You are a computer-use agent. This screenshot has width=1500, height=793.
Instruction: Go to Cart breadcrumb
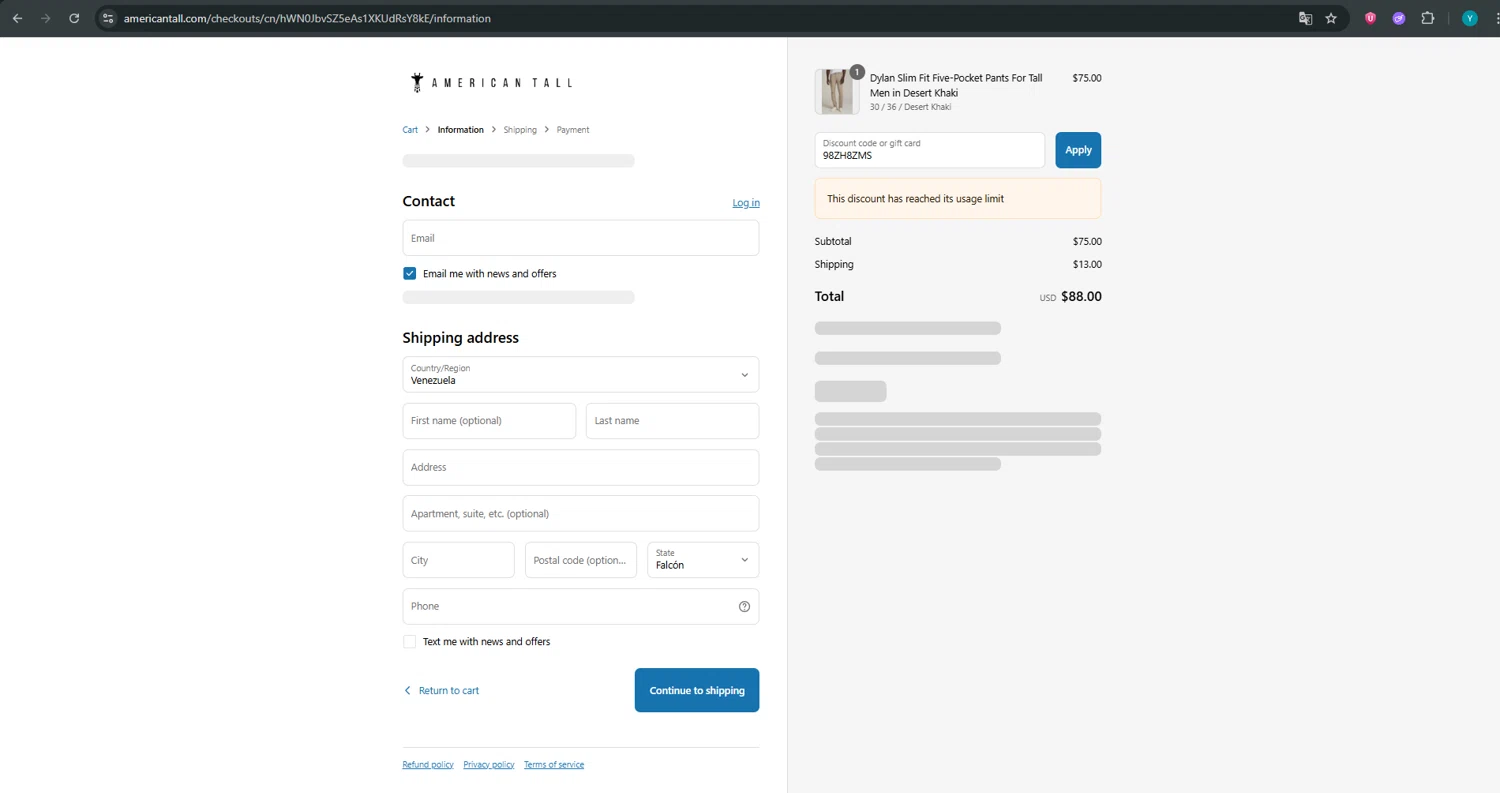click(x=410, y=130)
